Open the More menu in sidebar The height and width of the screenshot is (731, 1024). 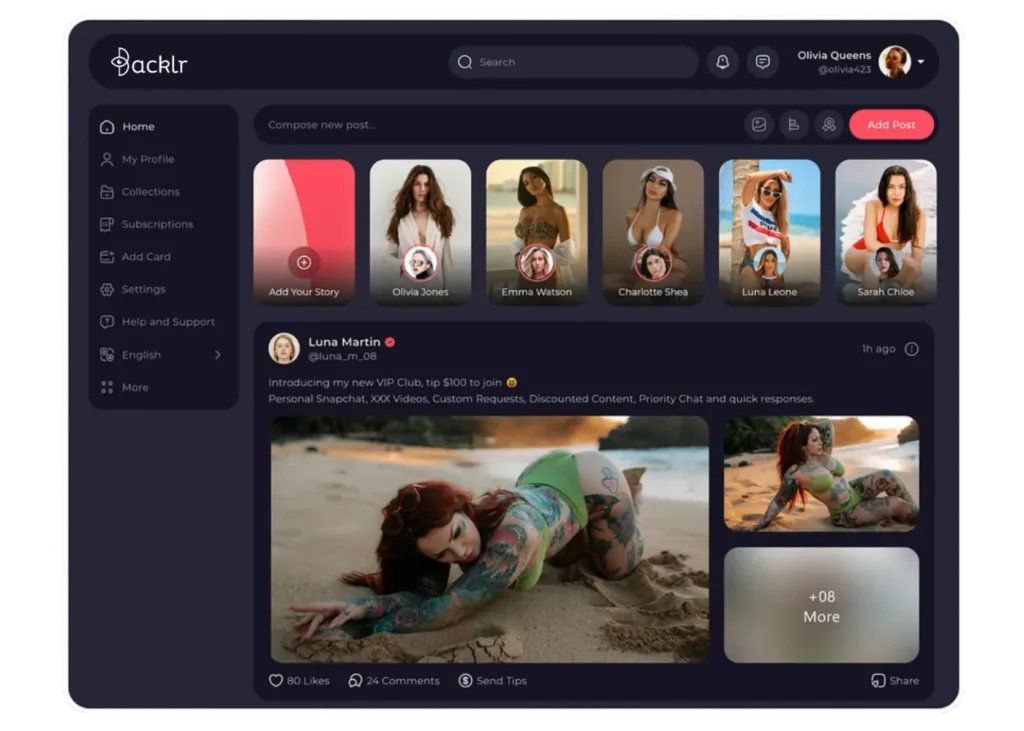pos(134,388)
